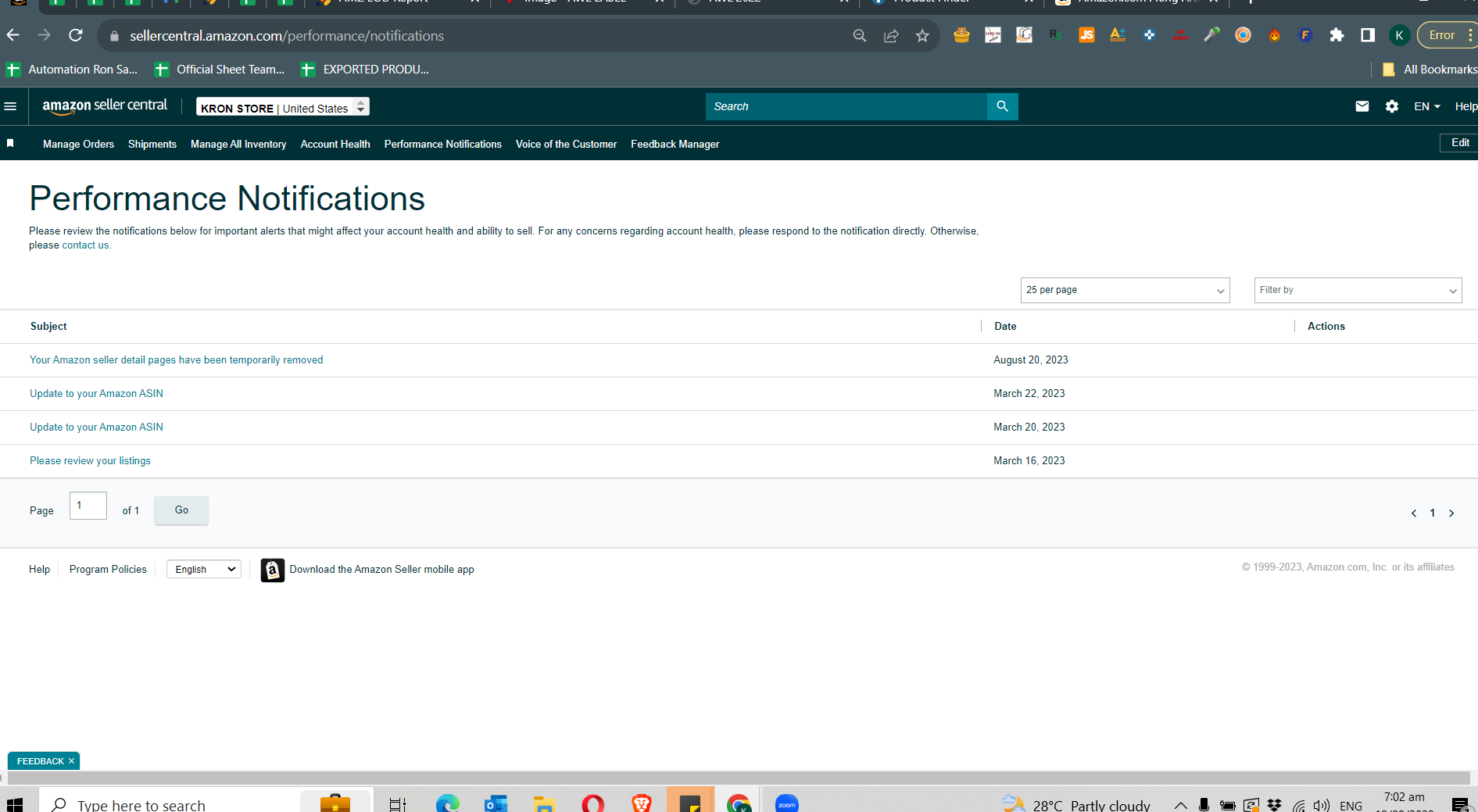Open Shipments in navigation bar
This screenshot has width=1478, height=812.
pos(152,144)
